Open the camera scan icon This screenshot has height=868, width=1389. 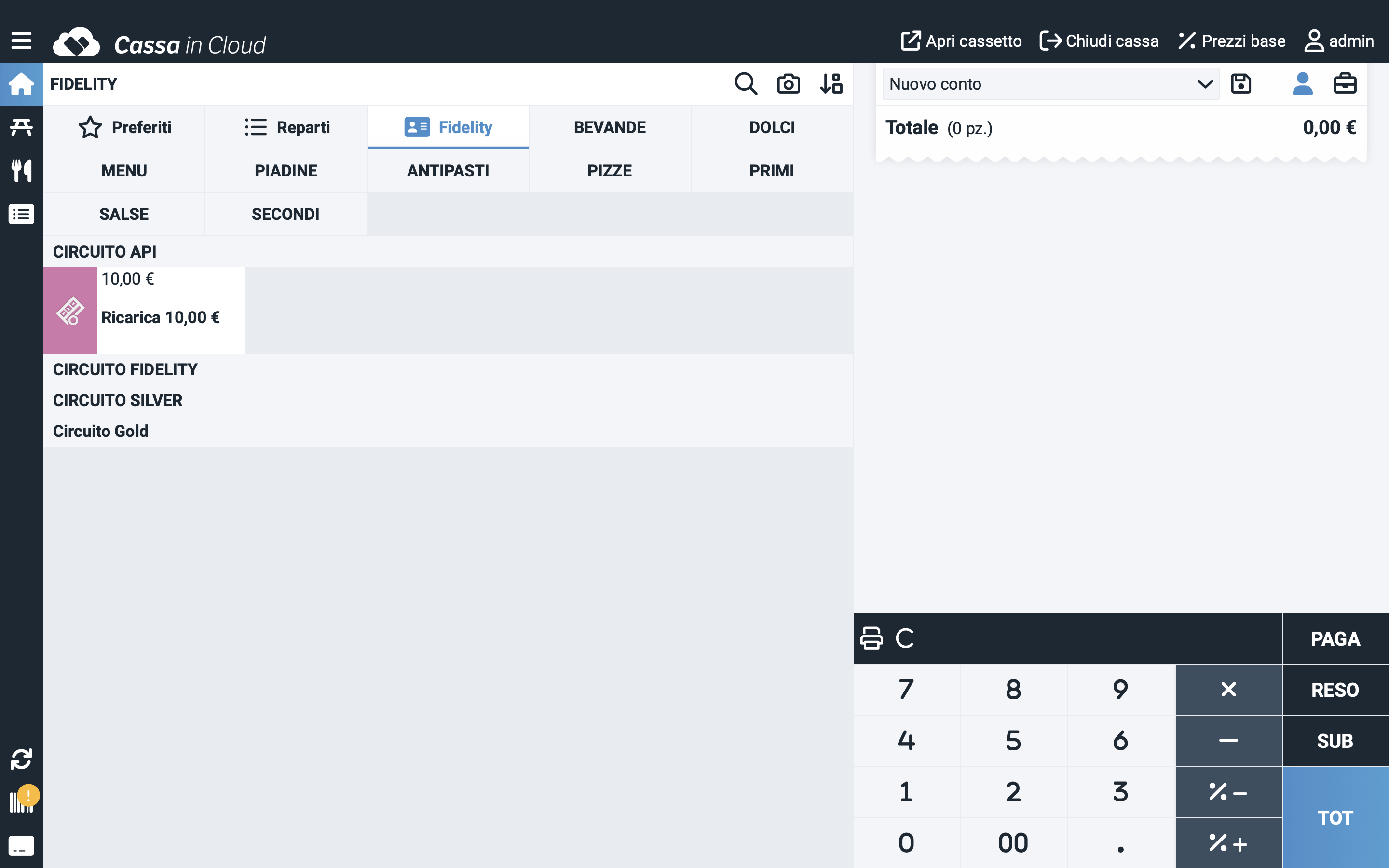pyautogui.click(x=788, y=84)
